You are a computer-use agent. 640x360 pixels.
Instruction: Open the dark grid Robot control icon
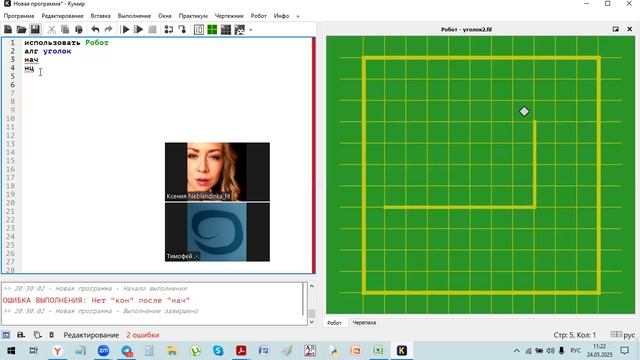coord(226,29)
